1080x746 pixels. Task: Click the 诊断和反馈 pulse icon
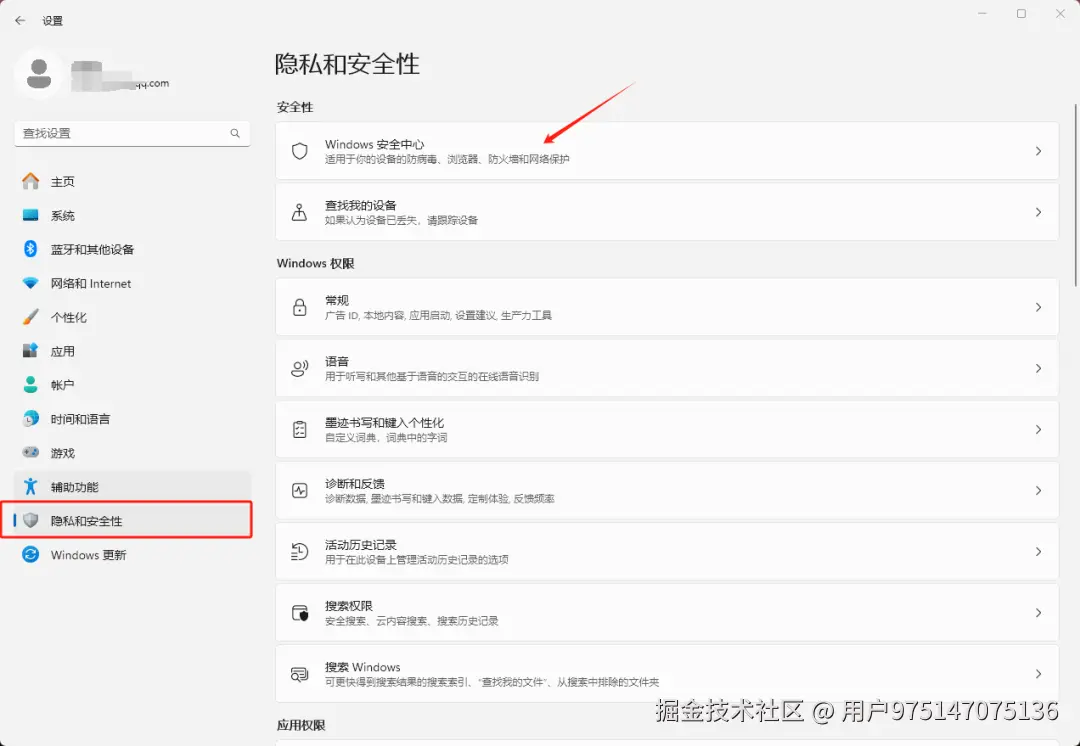coord(300,490)
